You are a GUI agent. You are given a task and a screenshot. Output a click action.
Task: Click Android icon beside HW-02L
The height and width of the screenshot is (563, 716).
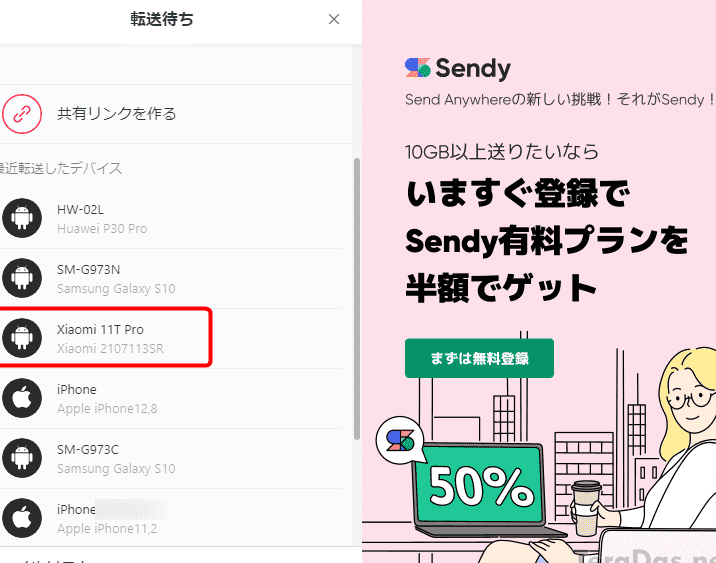pyautogui.click(x=21, y=218)
